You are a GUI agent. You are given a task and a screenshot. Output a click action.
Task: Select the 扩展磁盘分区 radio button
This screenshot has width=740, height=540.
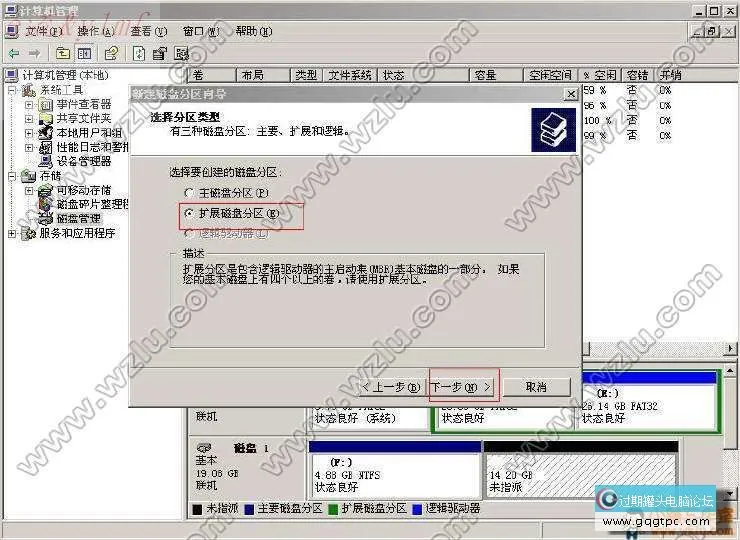189,213
